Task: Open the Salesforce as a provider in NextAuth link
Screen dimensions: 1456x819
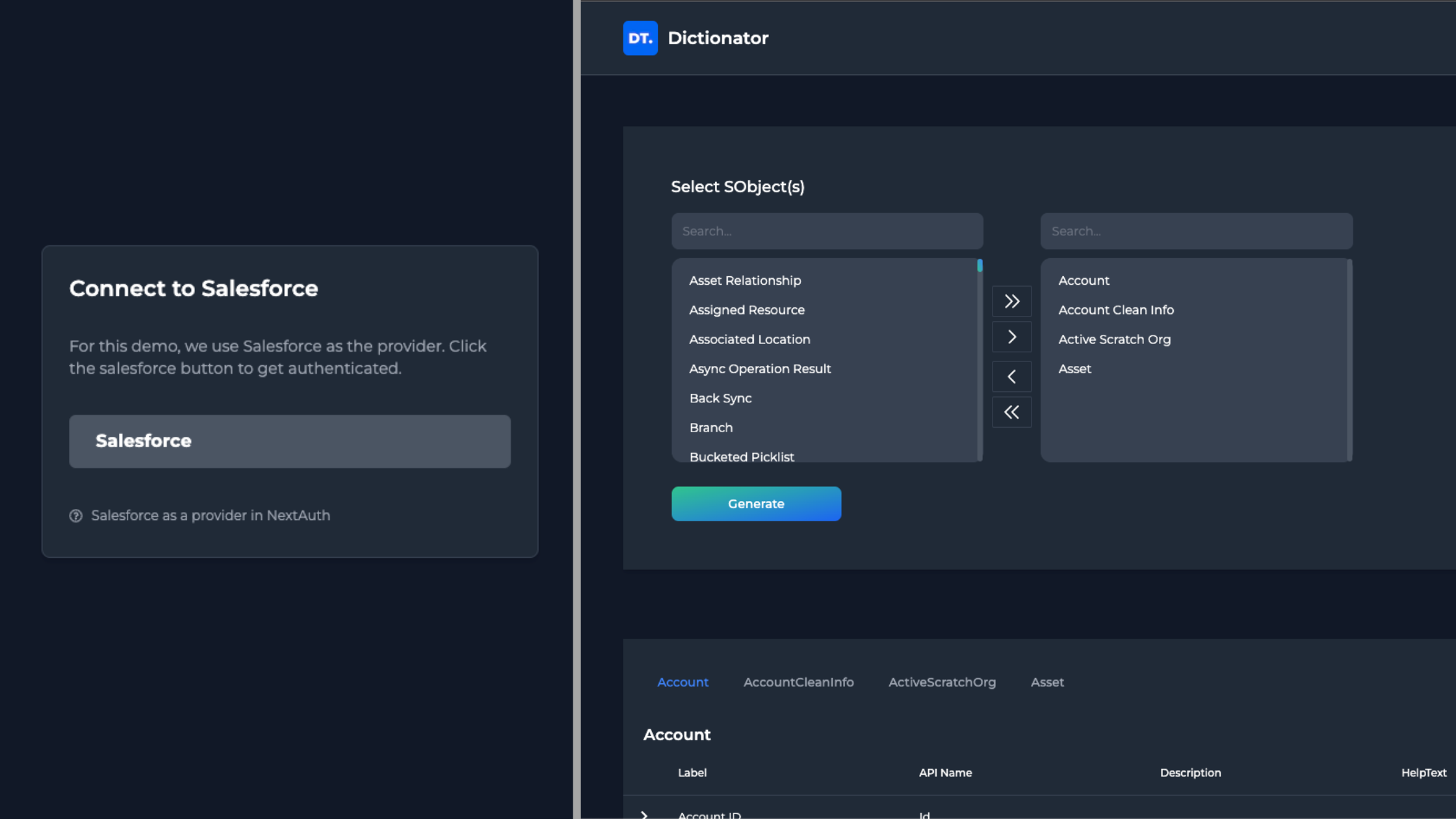Action: click(x=211, y=515)
